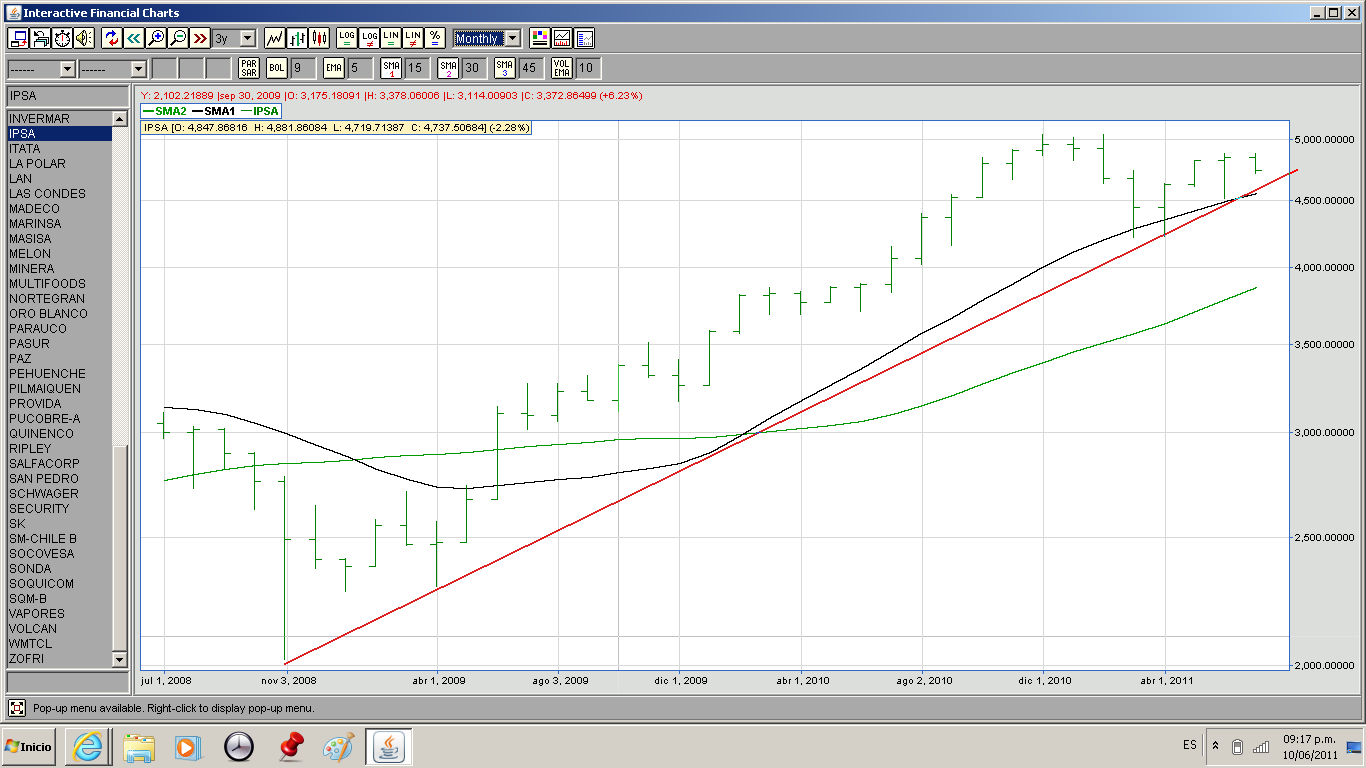Screen dimensions: 1366x768
Task: Toggle the SMA 1 moving average
Action: click(391, 68)
